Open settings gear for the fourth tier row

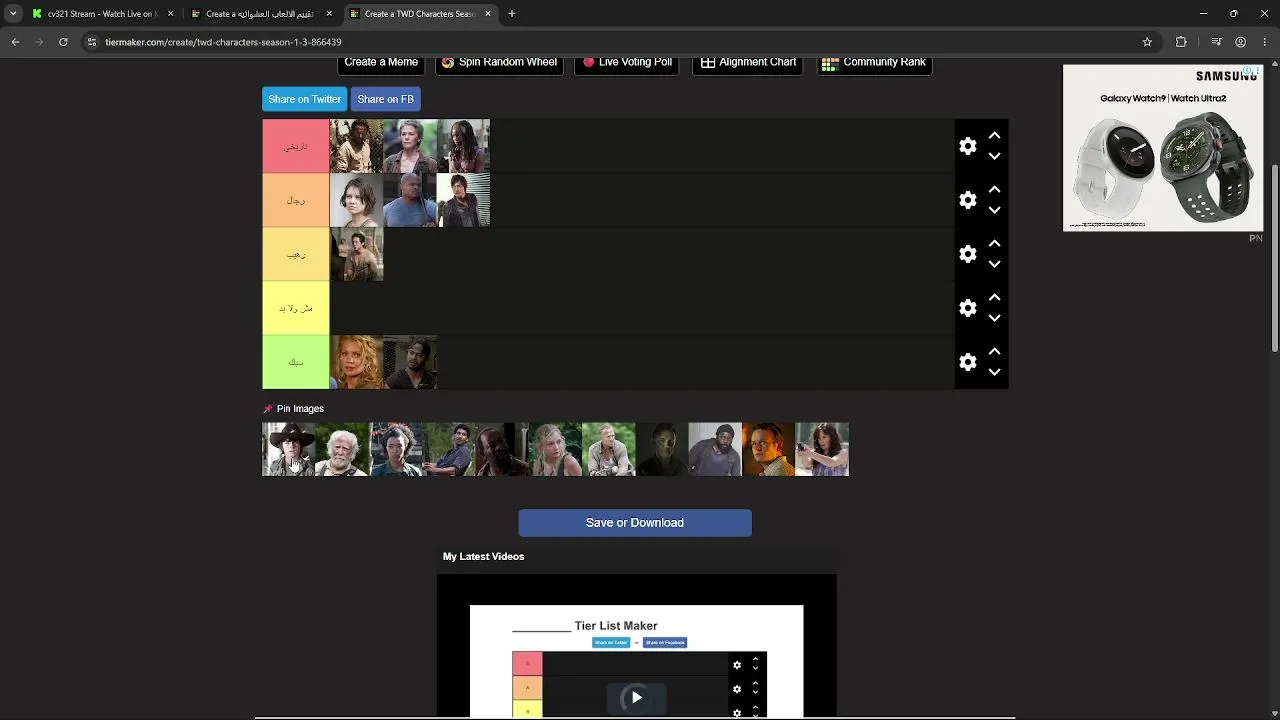[967, 308]
